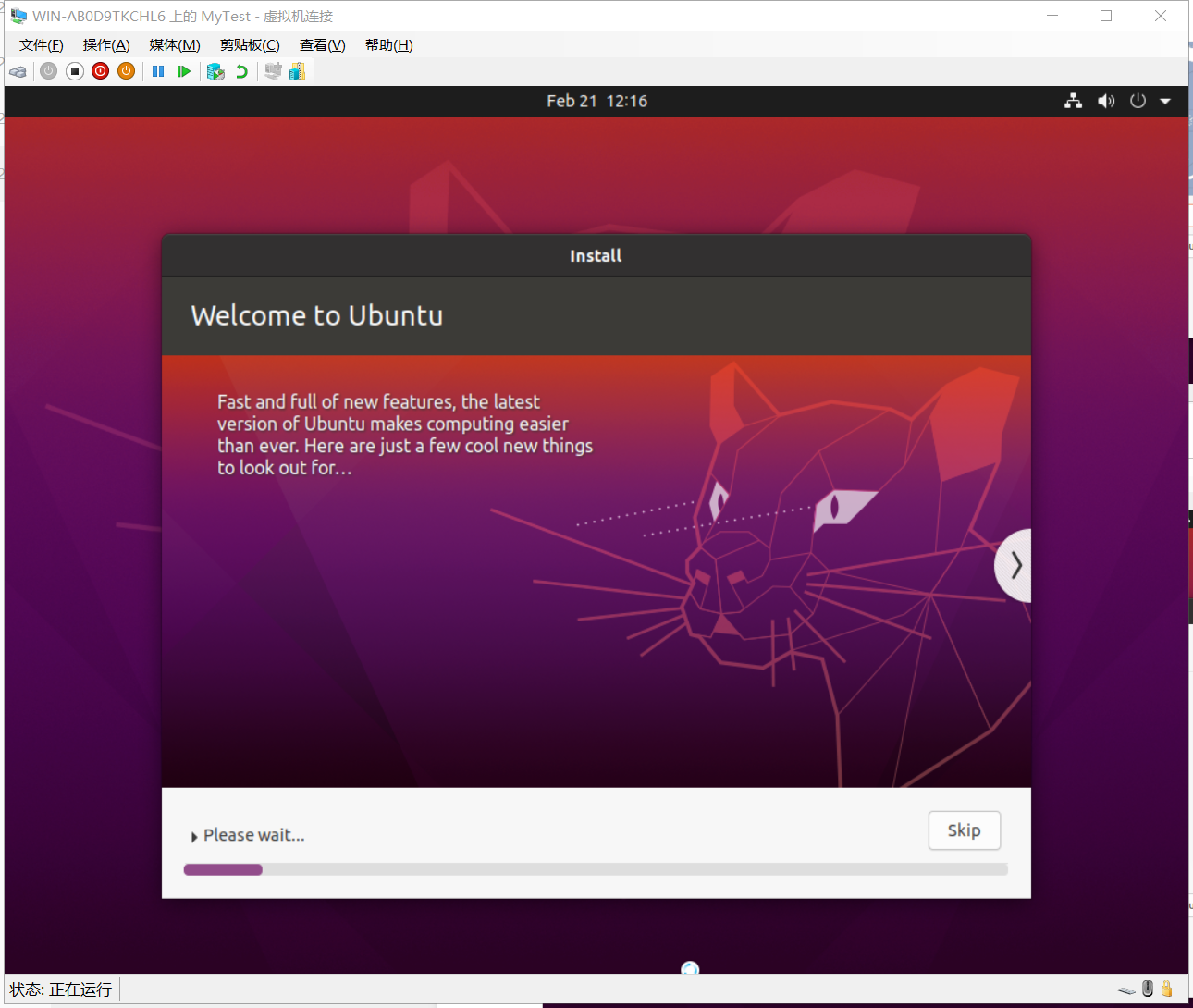Screen dimensions: 1193x1008
Task: Create a checkpoint using toolbar icon
Action: pos(215,71)
